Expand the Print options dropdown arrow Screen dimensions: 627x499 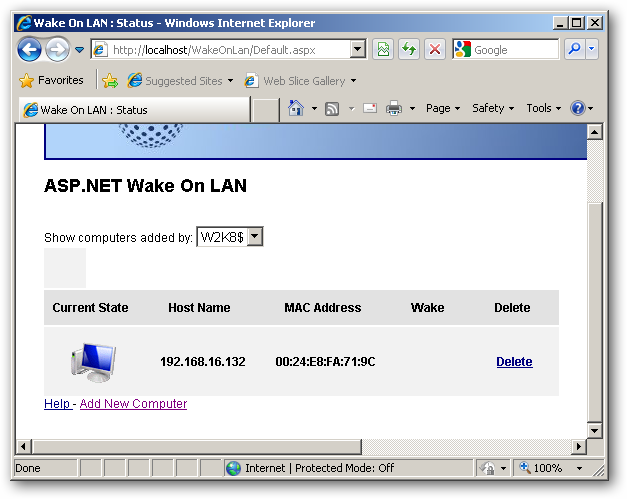412,108
